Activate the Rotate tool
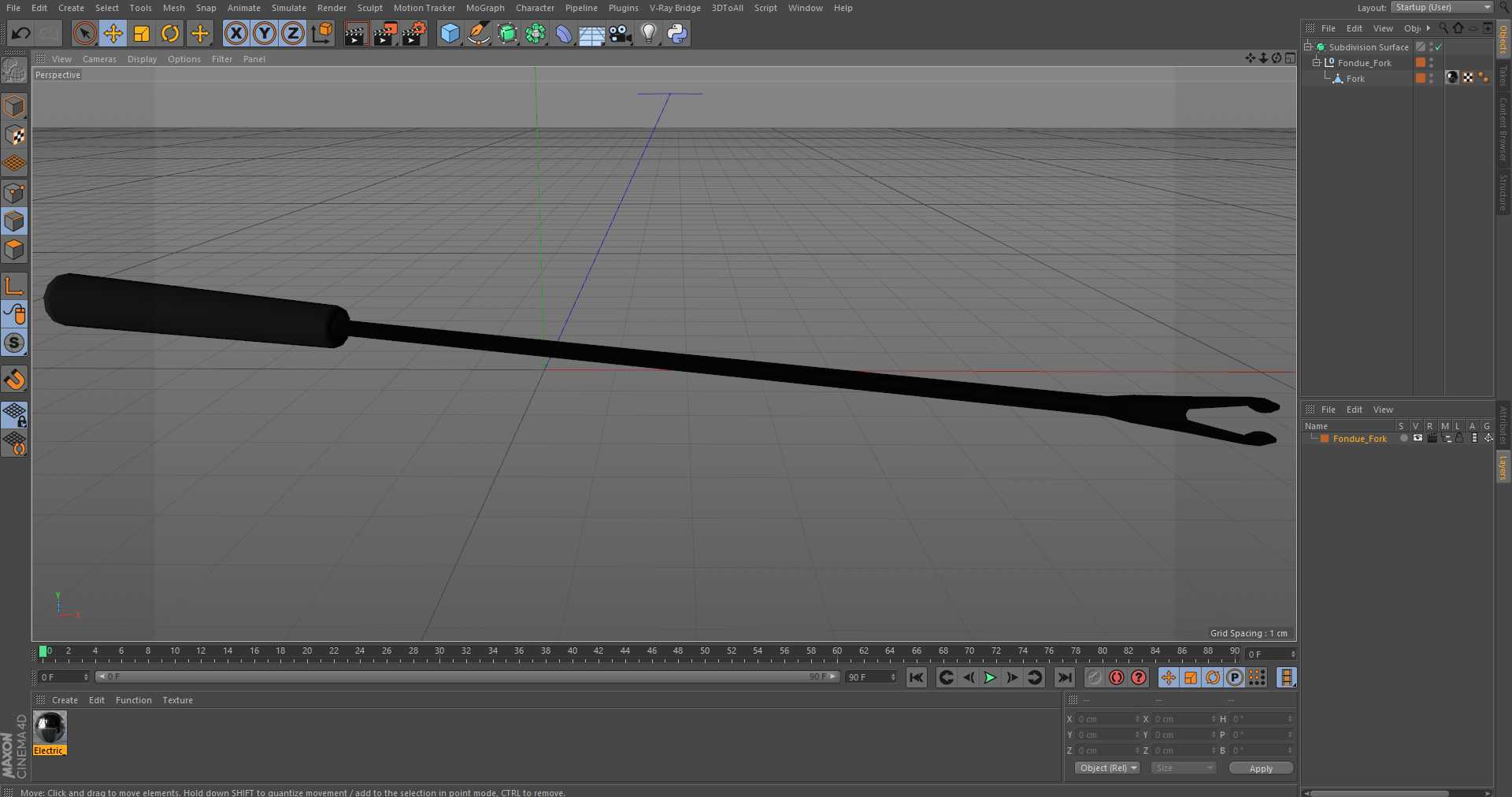 tap(170, 33)
